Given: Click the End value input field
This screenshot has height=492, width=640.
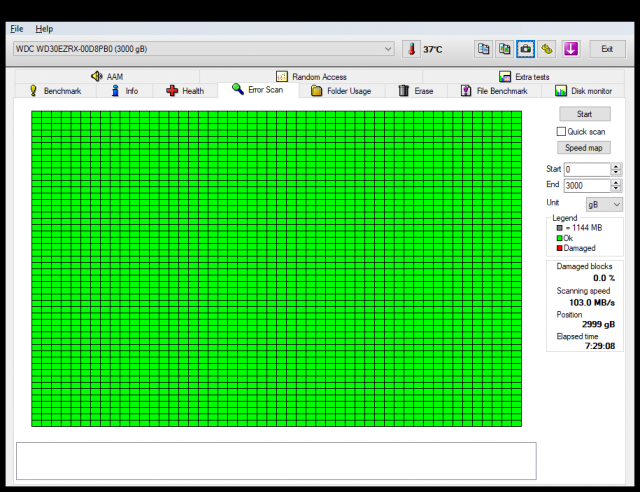Looking at the screenshot, I should [x=586, y=186].
